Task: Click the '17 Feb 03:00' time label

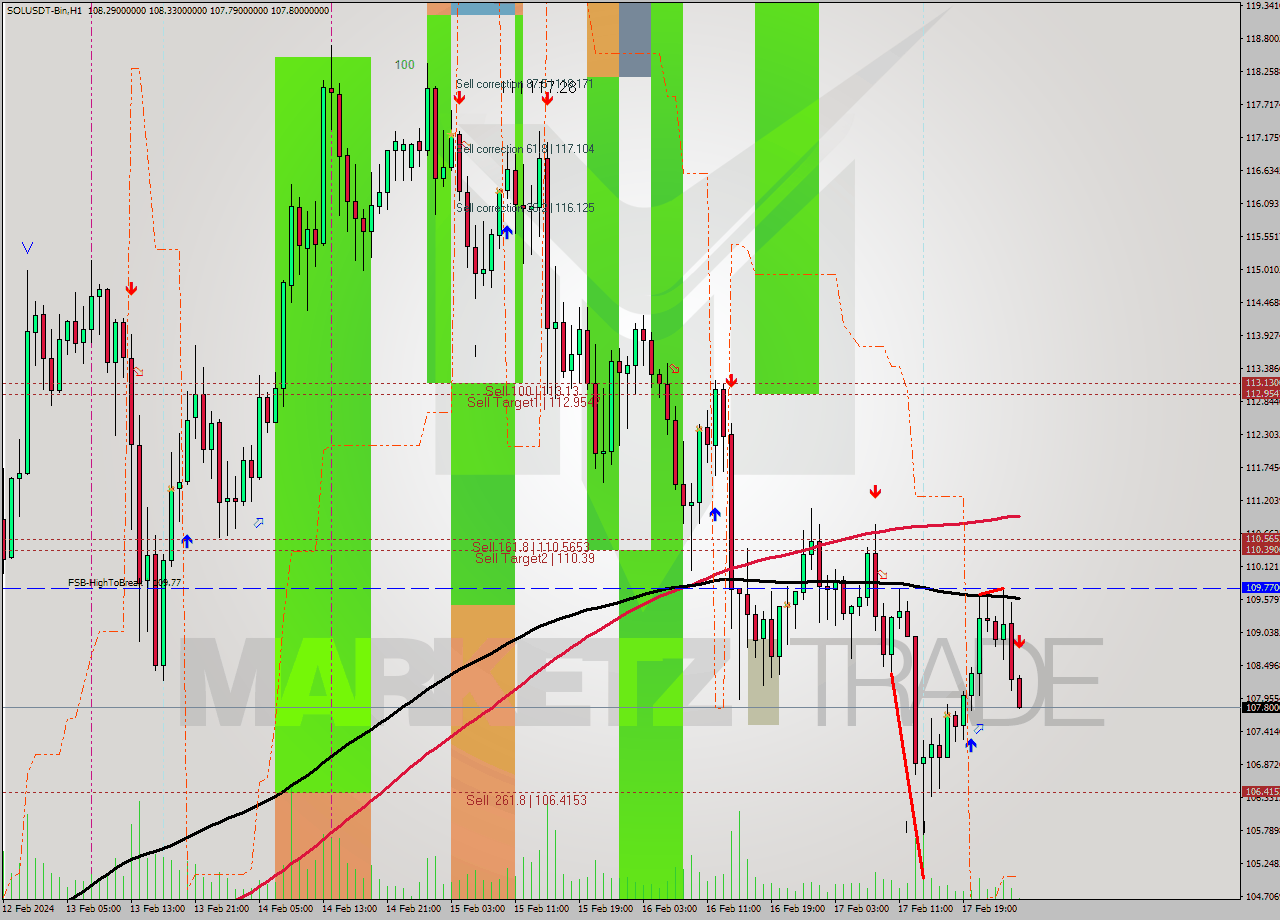Action: click(x=861, y=909)
